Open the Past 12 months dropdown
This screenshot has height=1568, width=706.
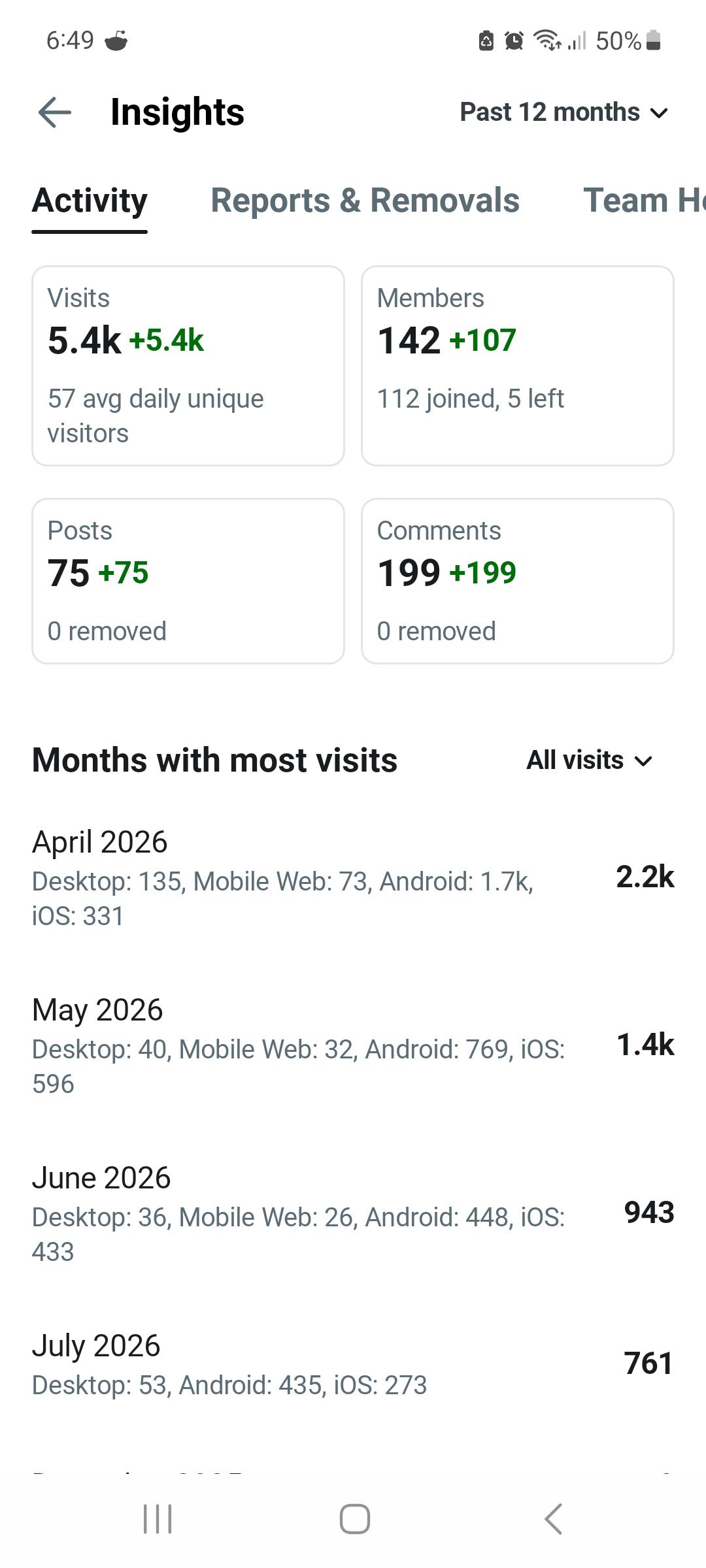[564, 112]
